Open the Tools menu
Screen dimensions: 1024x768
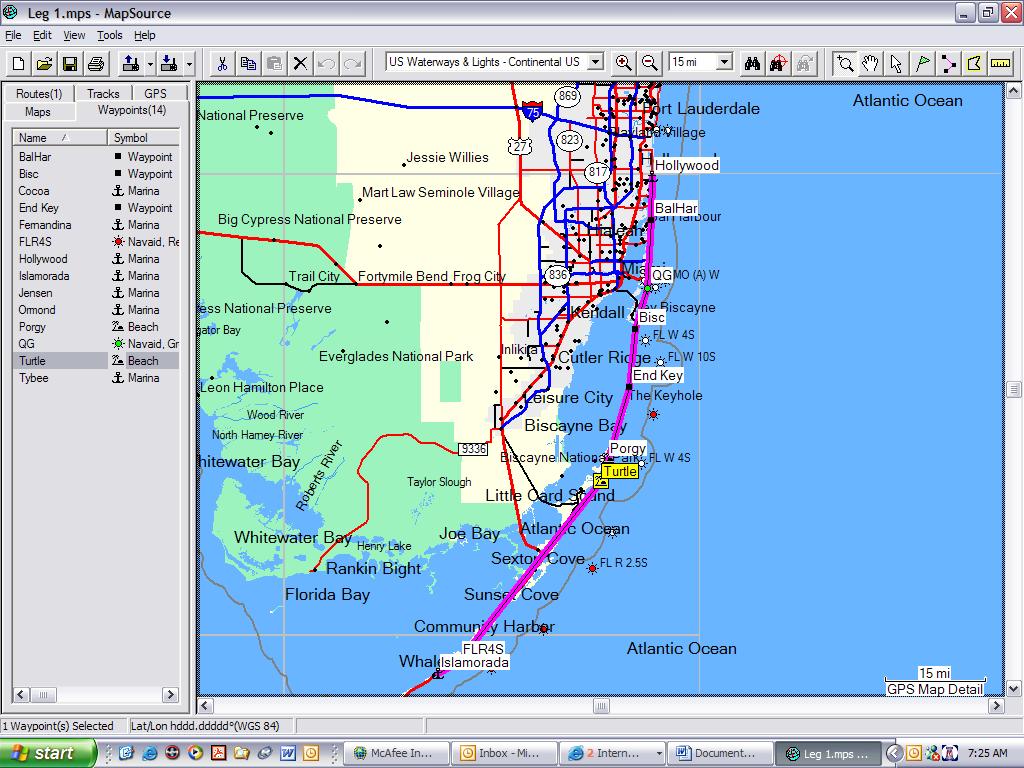[x=110, y=35]
